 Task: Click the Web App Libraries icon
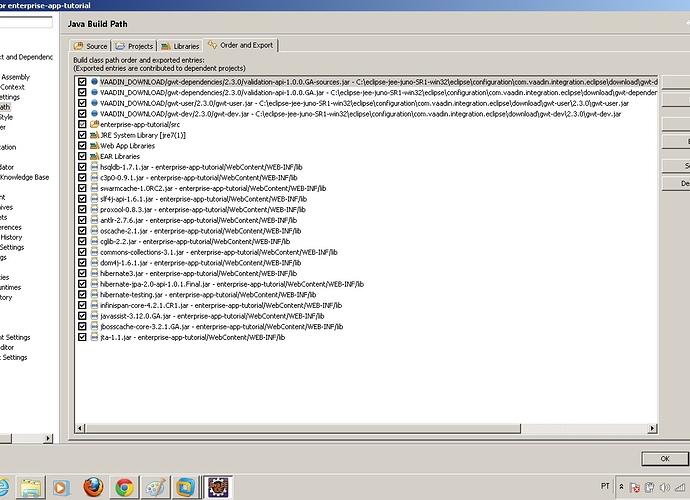(94, 146)
